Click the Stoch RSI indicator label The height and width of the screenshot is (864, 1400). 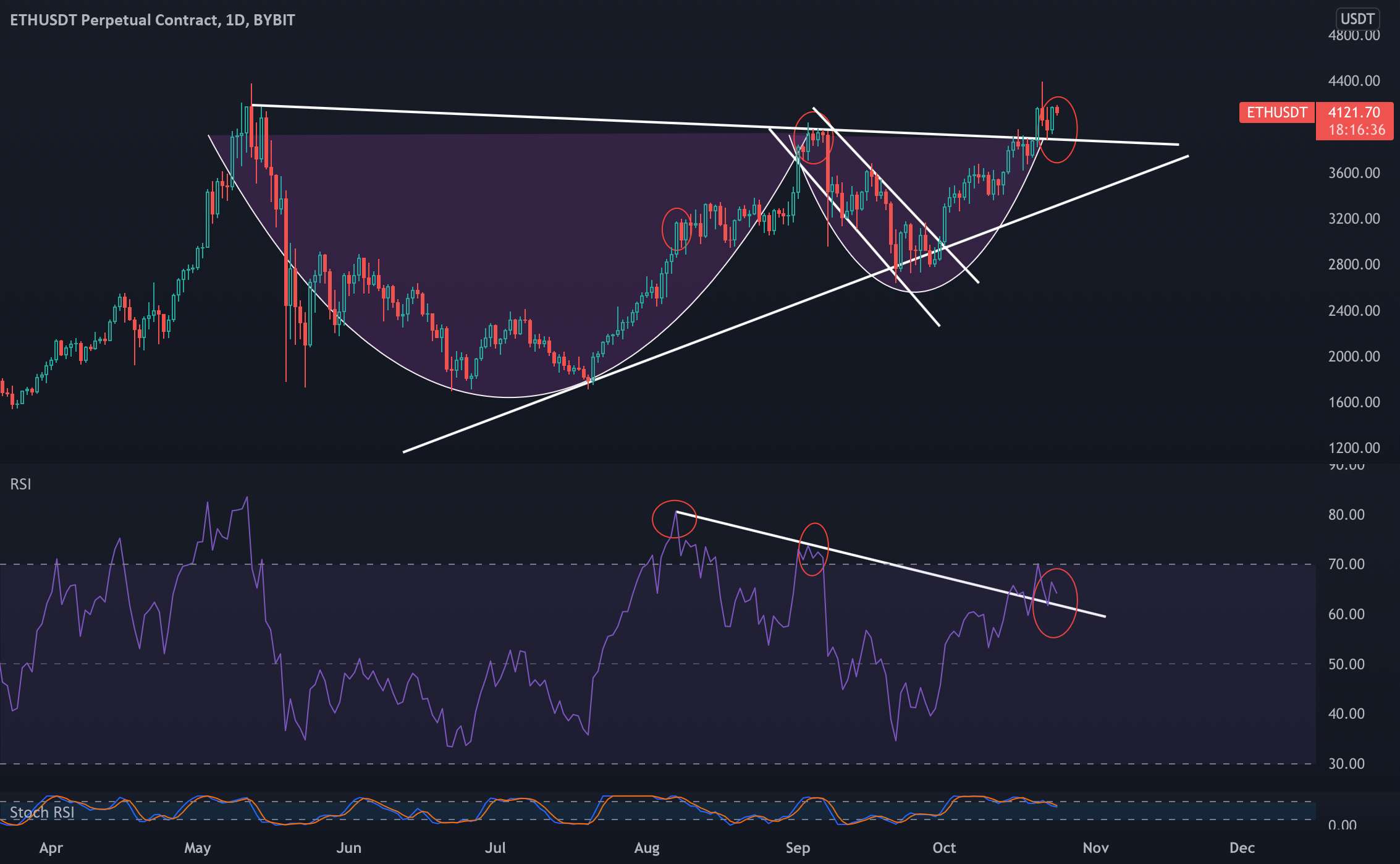click(42, 812)
